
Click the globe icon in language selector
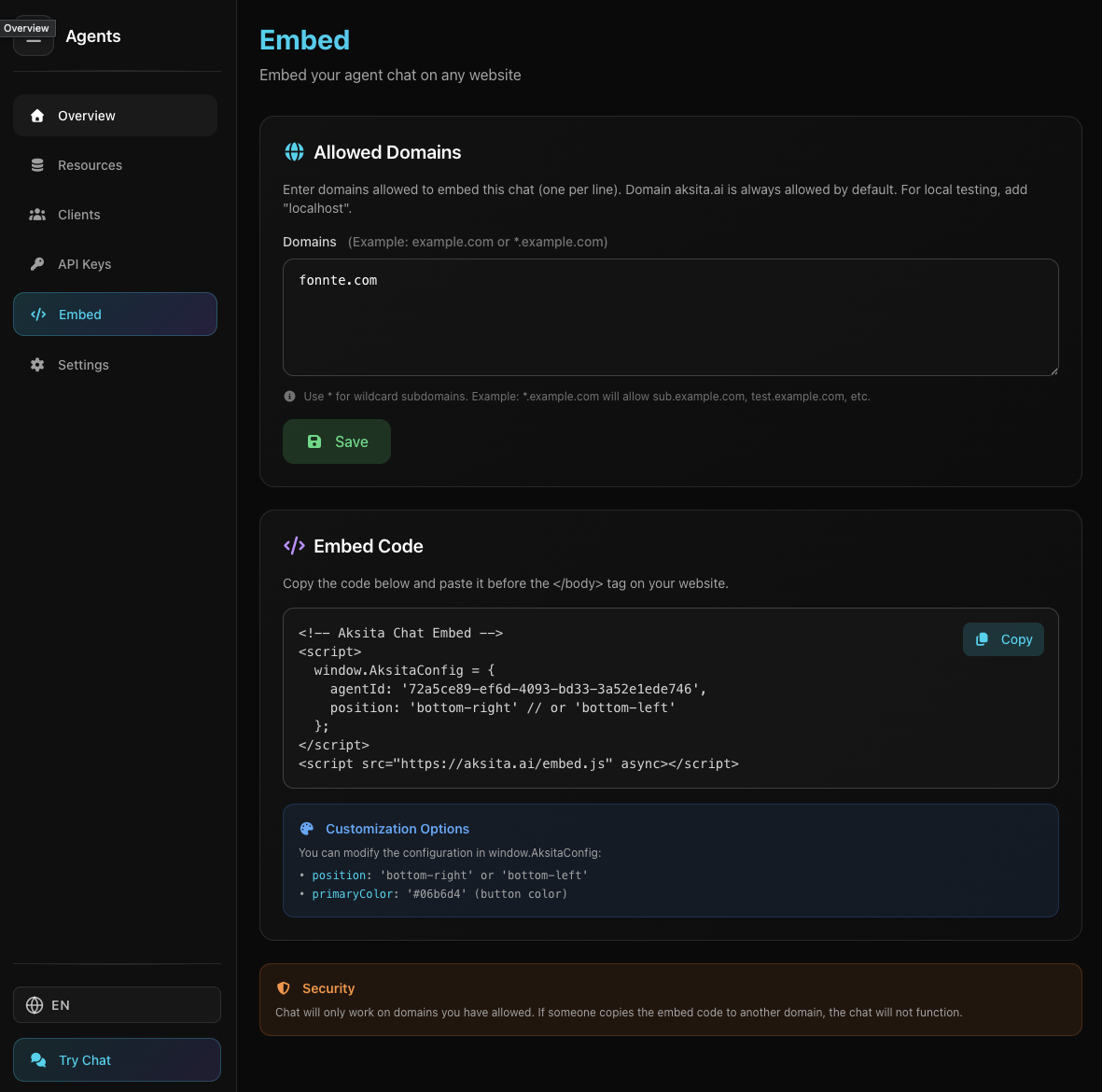point(35,1005)
